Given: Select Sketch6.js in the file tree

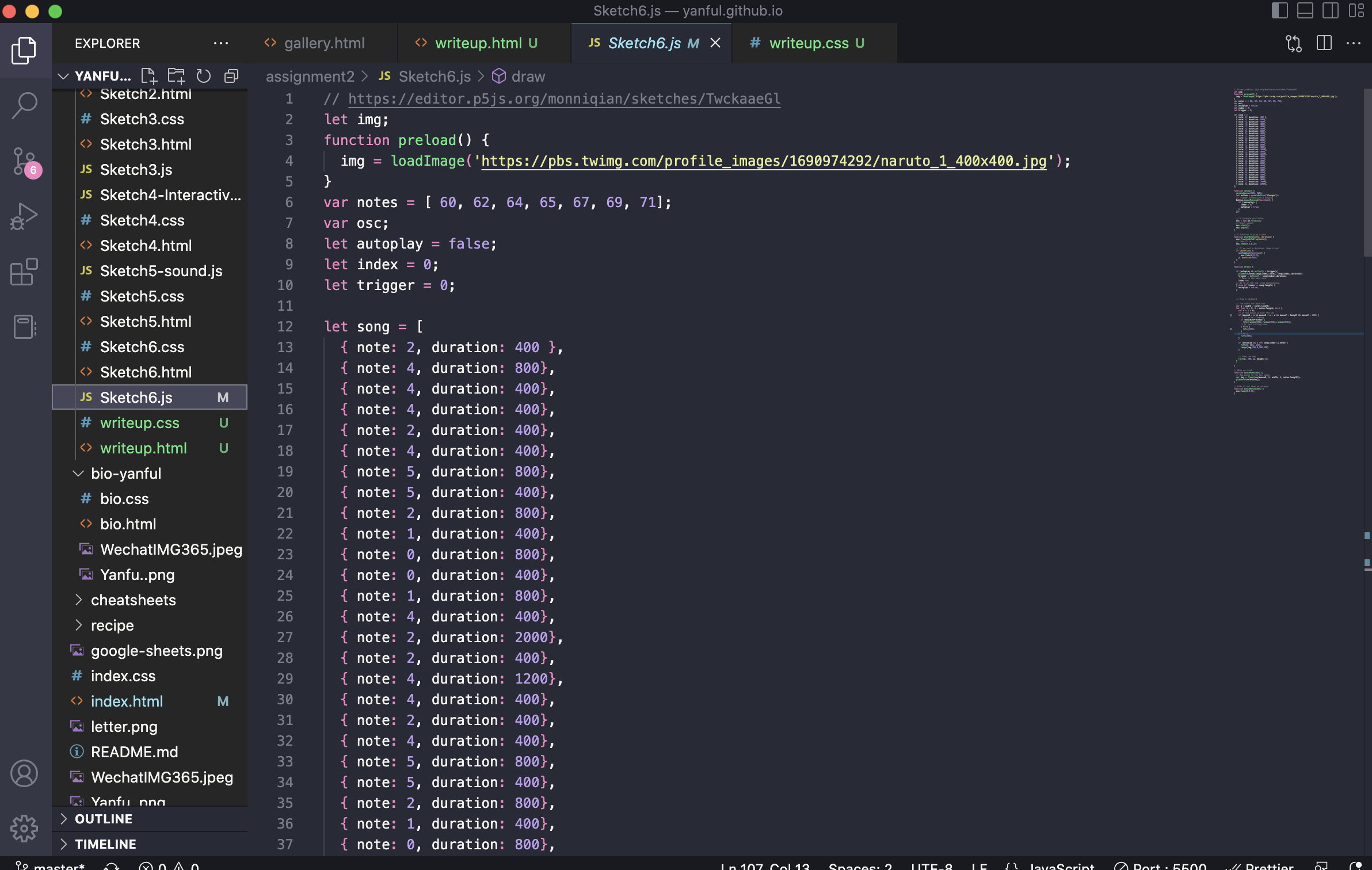Looking at the screenshot, I should click(150, 398).
